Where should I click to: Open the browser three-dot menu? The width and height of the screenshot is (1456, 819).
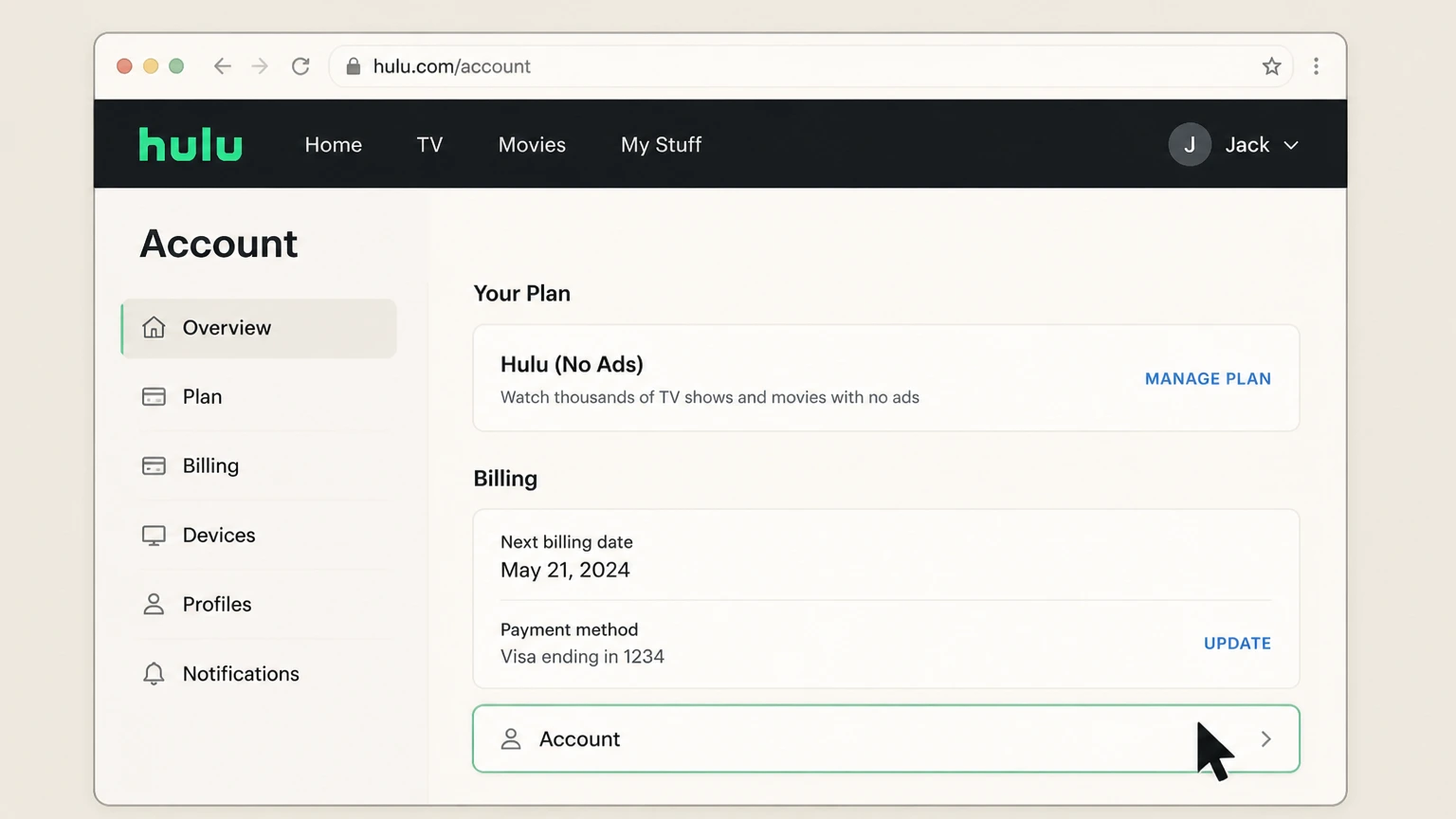pos(1316,66)
